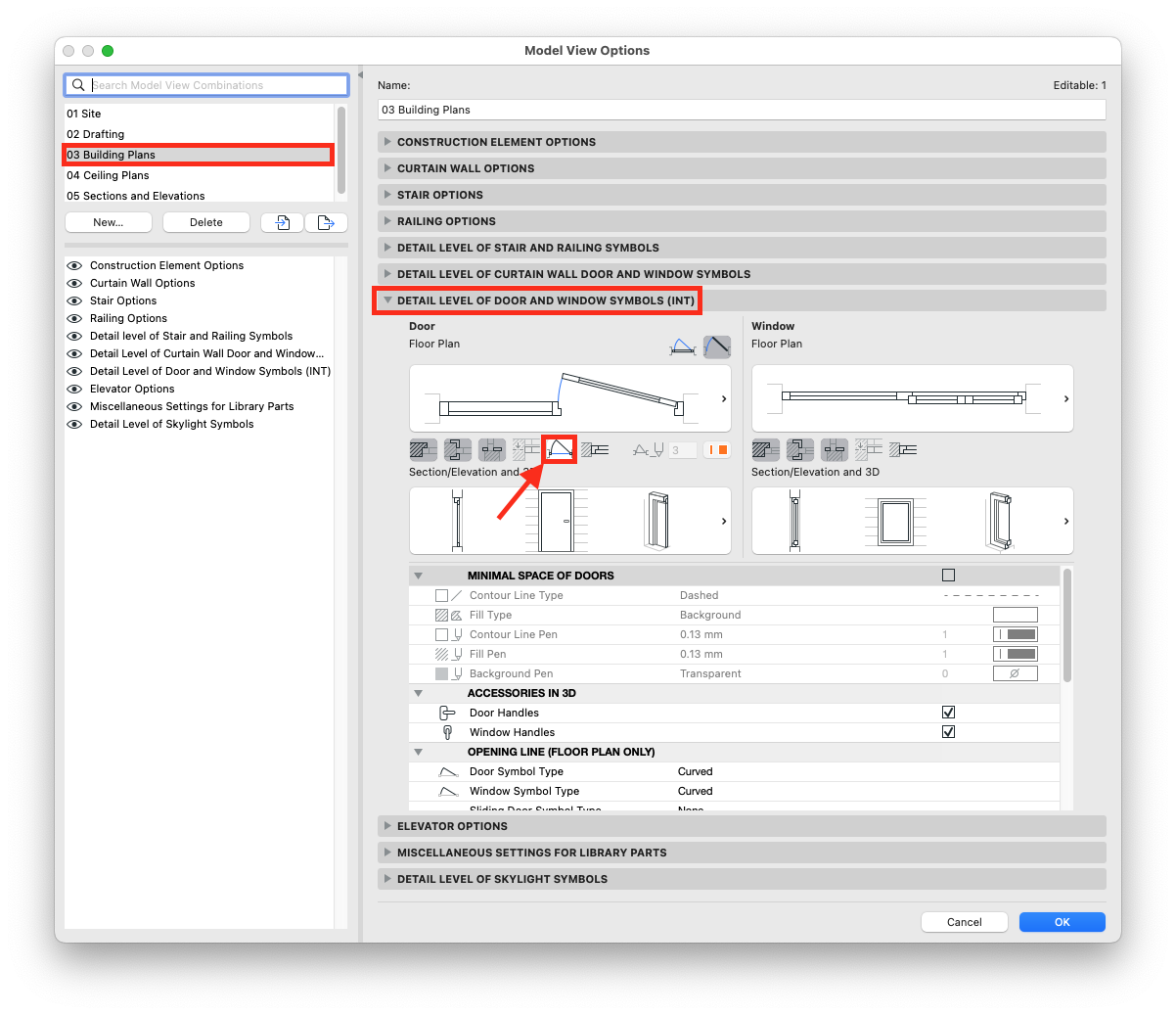
Task: Toggle eye icon for Curtain Wall Options
Action: [73, 283]
